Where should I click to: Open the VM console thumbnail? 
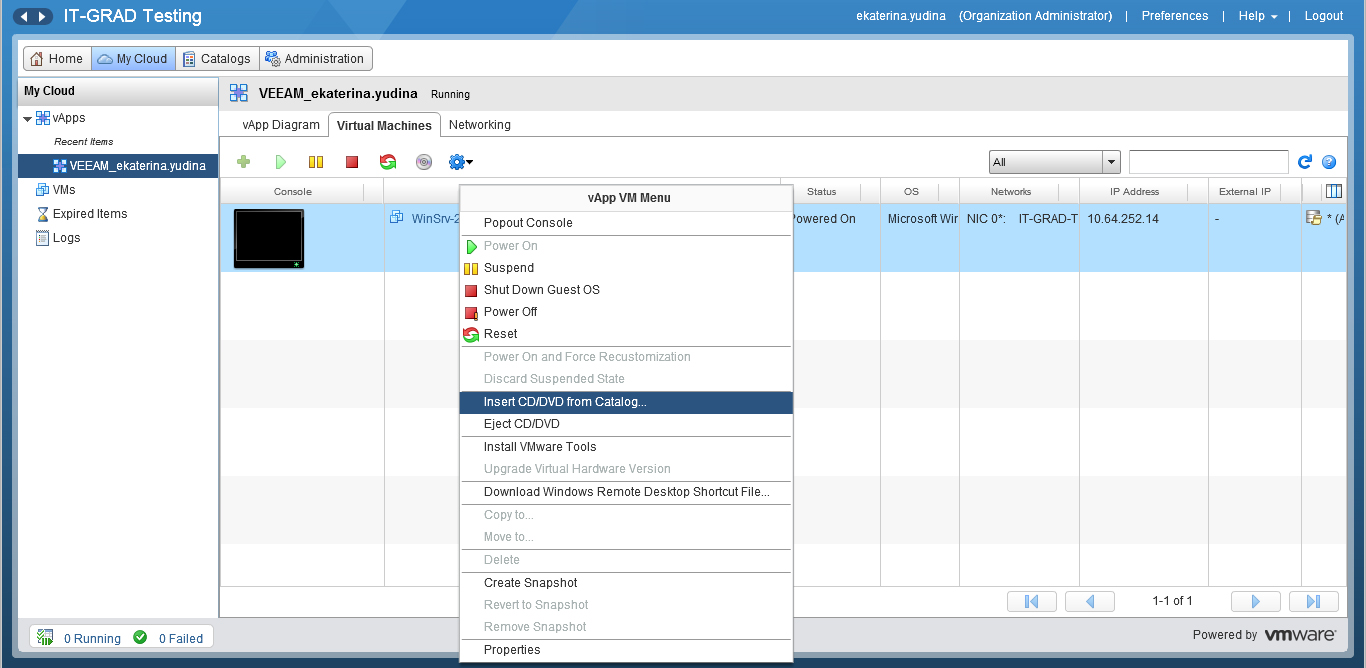[269, 238]
